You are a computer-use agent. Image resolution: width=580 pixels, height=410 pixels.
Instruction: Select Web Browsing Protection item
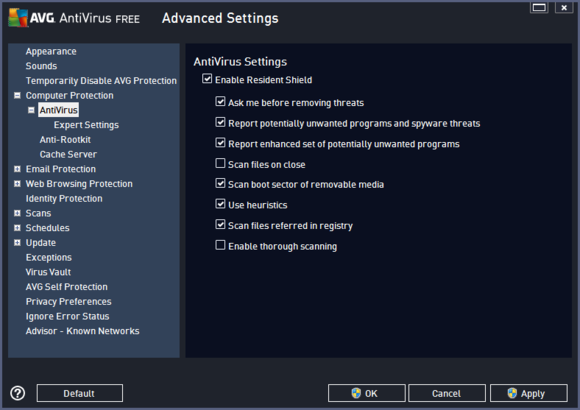tap(79, 184)
